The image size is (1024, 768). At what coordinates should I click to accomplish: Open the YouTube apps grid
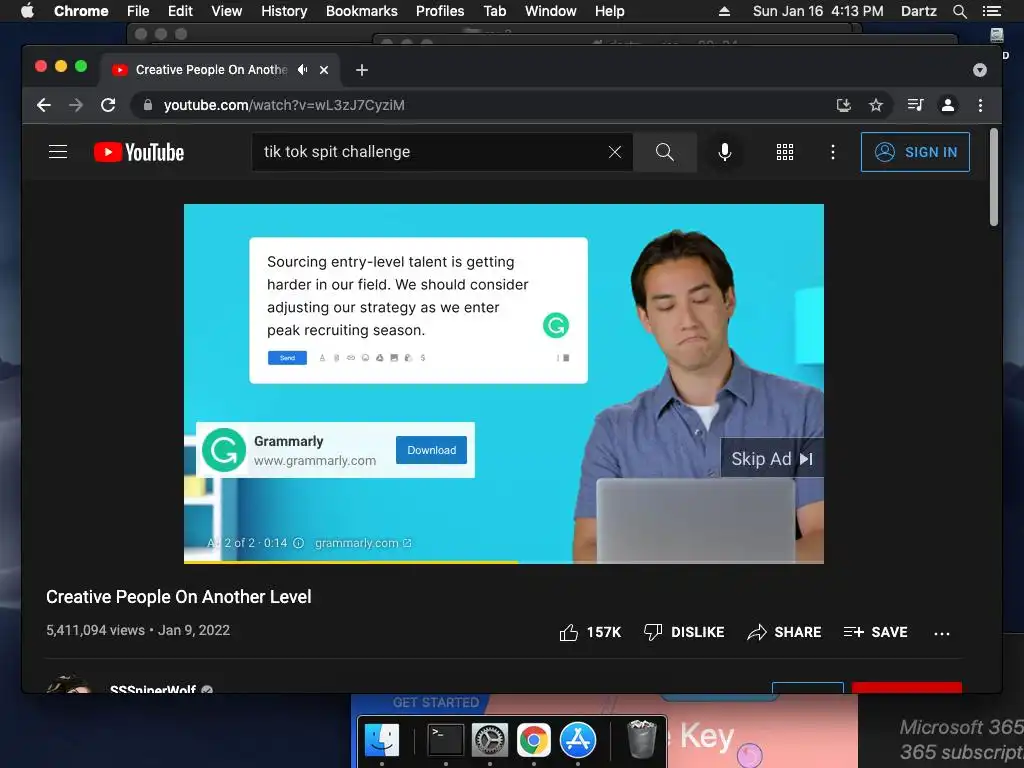(784, 152)
